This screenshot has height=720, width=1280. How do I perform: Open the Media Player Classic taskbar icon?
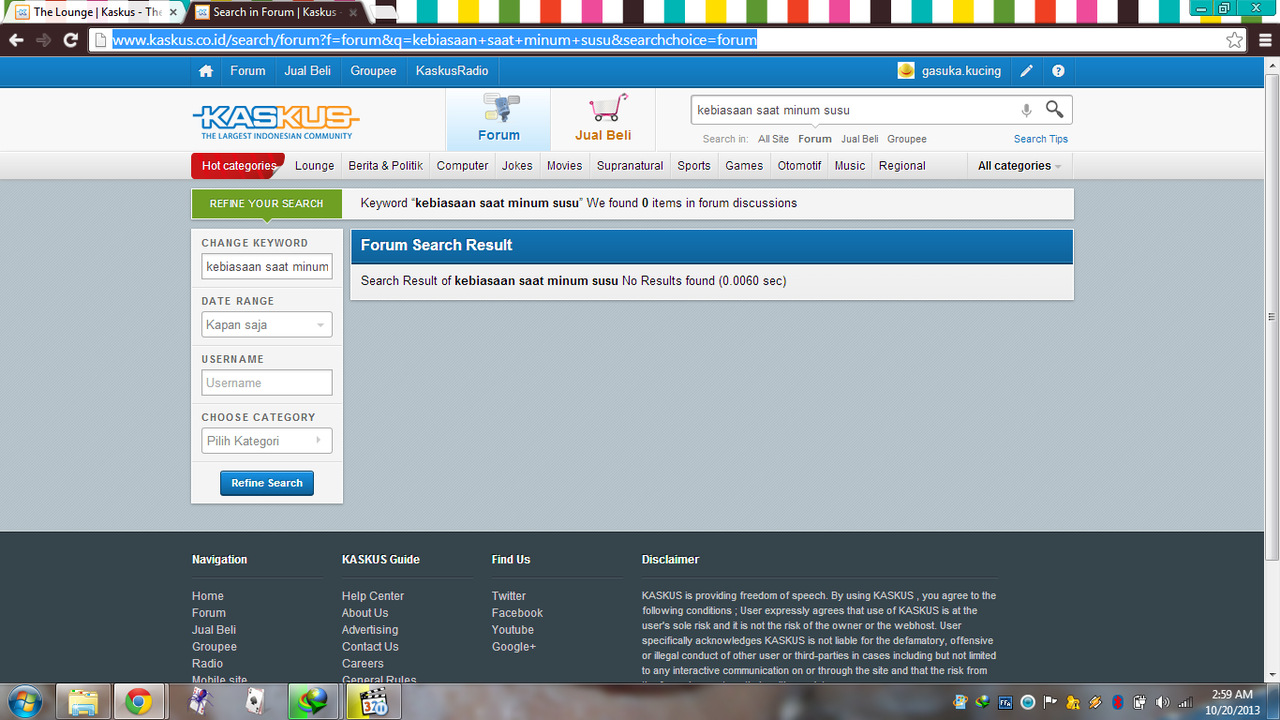pyautogui.click(x=373, y=702)
